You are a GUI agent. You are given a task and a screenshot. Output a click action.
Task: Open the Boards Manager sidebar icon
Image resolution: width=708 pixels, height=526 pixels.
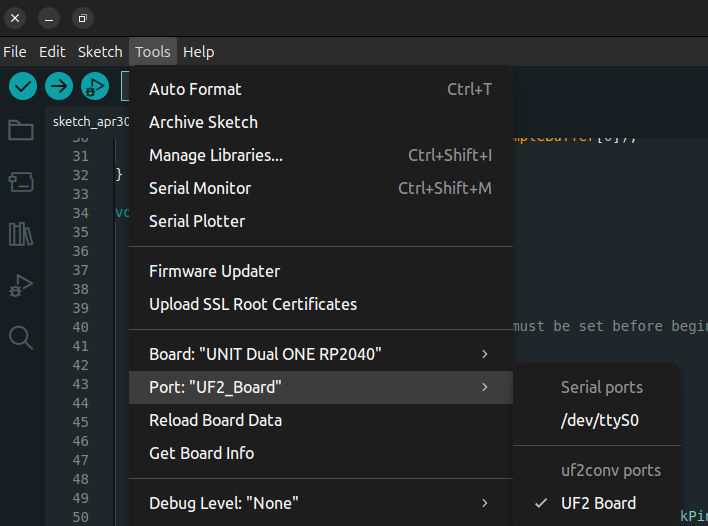(21, 182)
